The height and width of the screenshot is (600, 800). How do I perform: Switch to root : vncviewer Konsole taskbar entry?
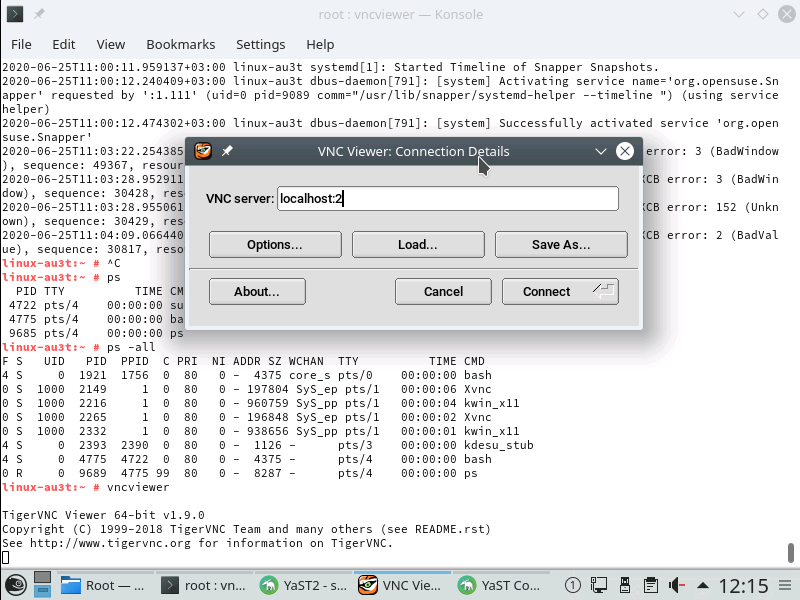click(x=204, y=585)
